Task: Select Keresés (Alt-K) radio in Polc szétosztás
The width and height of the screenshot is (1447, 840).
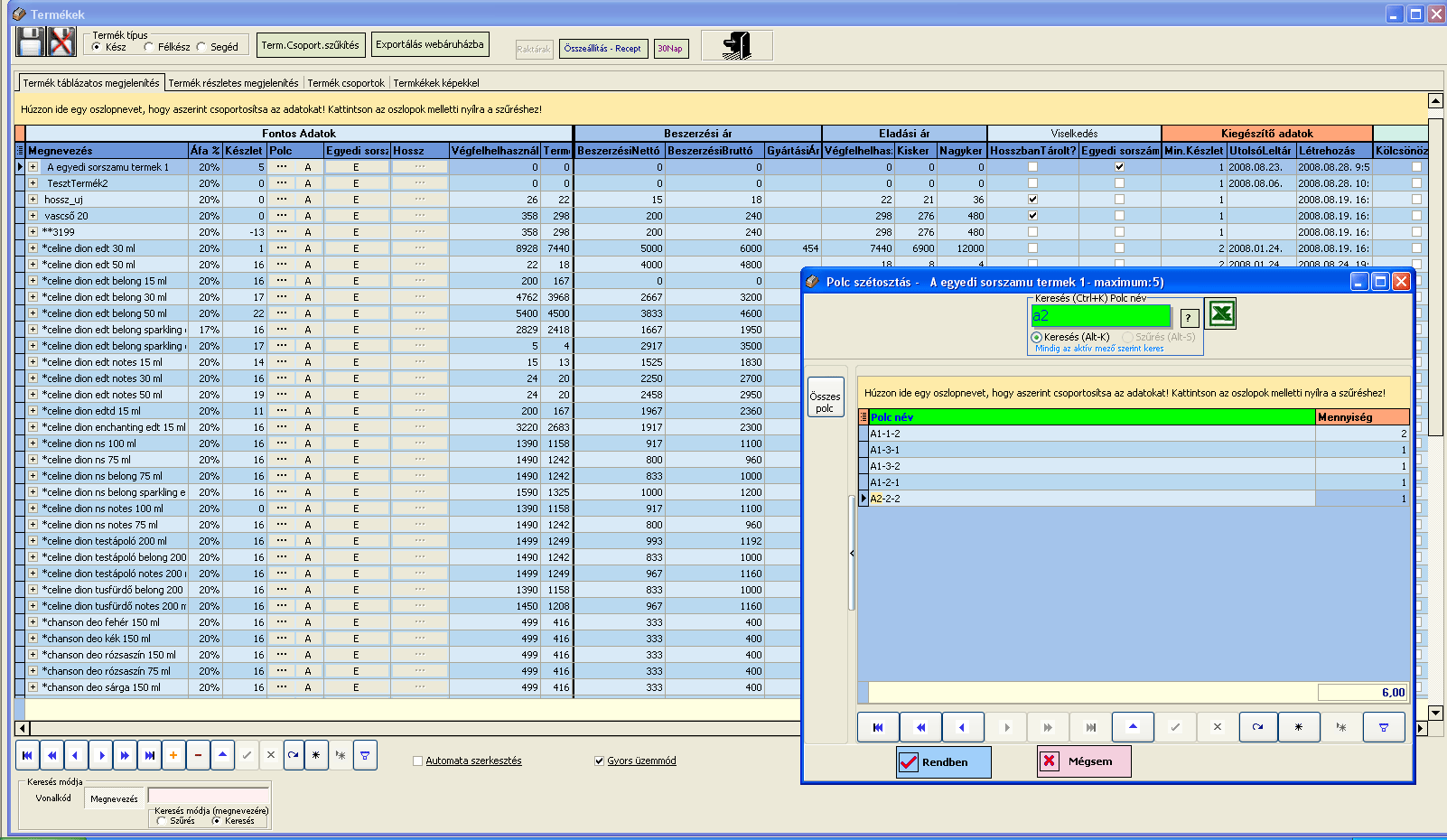Action: 1036,337
